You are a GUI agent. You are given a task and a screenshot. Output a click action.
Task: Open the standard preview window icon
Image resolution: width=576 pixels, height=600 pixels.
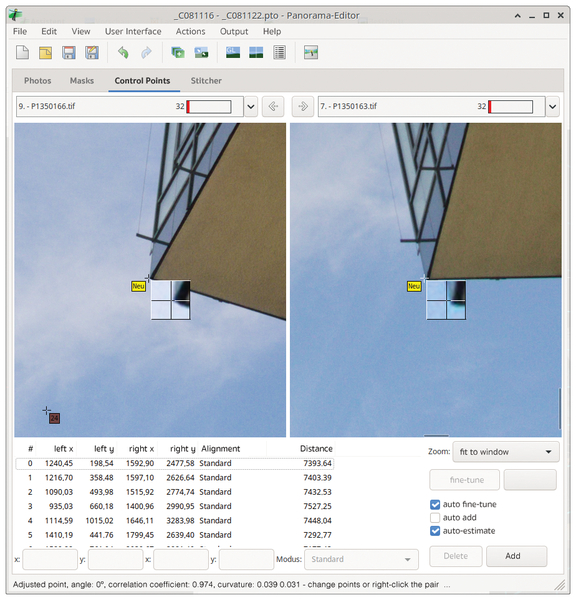click(x=256, y=52)
